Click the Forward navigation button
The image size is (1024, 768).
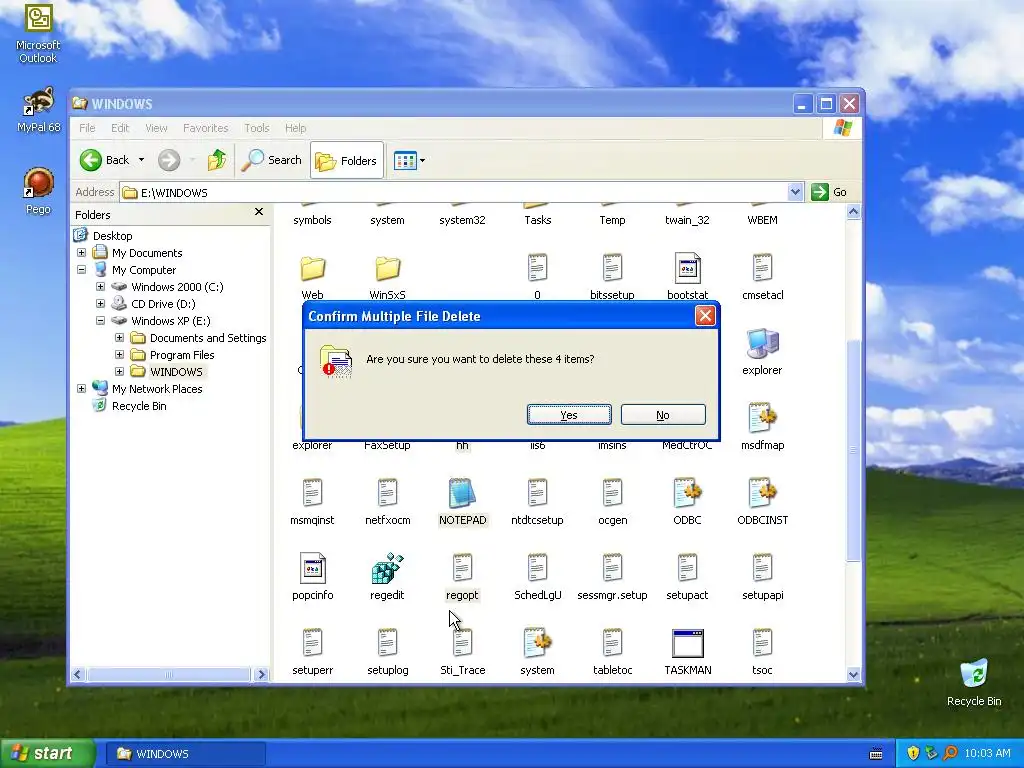pos(169,160)
